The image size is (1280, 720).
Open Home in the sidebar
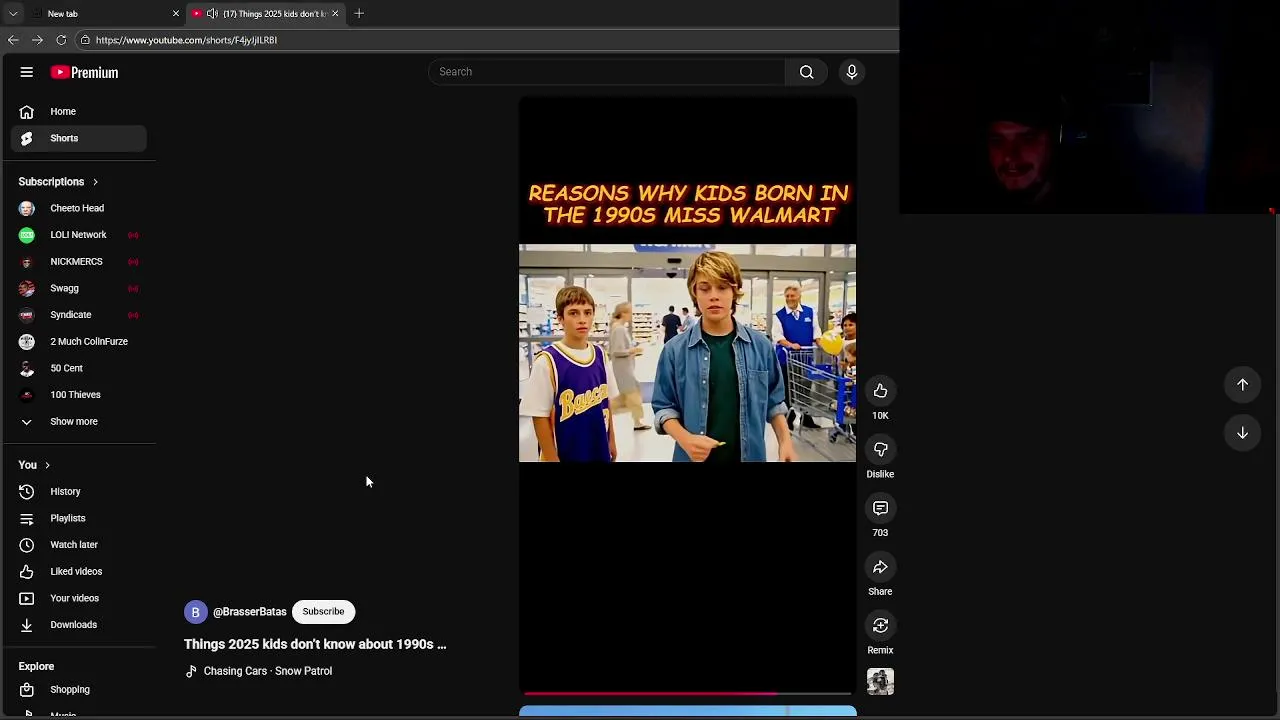point(79,112)
